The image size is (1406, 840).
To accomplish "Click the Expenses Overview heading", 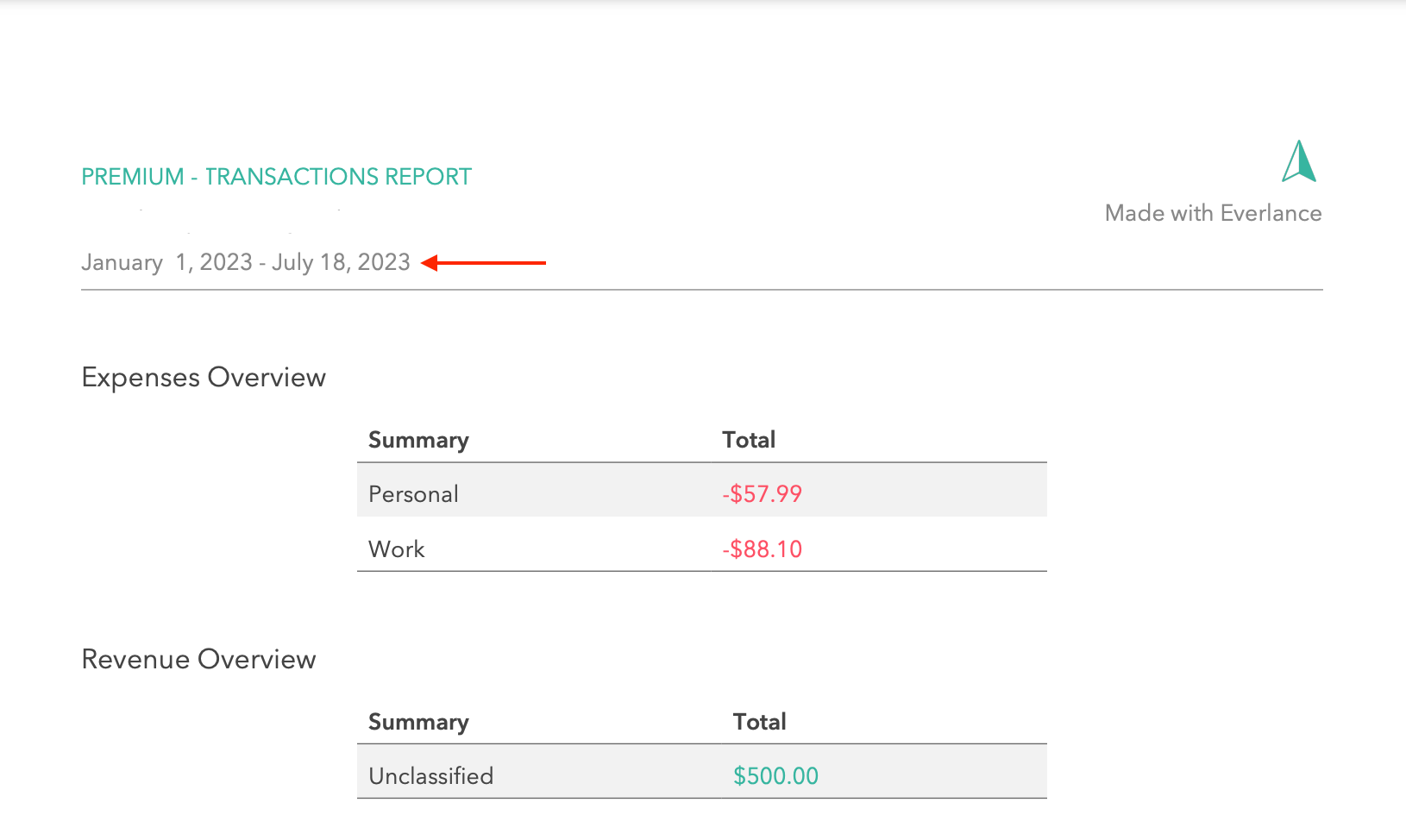I will coord(204,377).
